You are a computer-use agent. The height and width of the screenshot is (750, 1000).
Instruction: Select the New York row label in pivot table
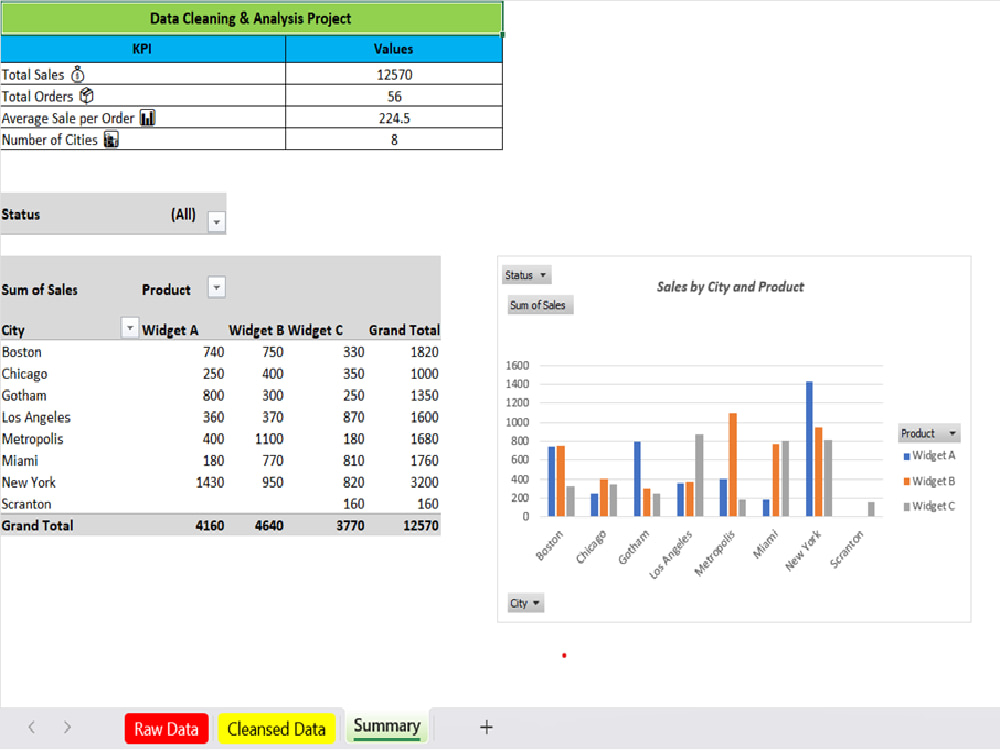pyautogui.click(x=29, y=482)
